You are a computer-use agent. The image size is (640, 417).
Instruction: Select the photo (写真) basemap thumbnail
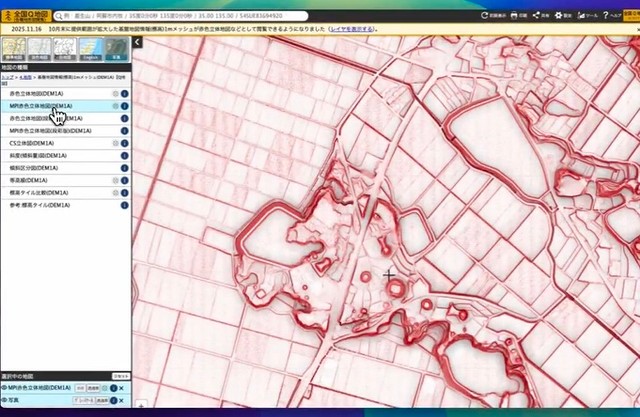[116, 50]
